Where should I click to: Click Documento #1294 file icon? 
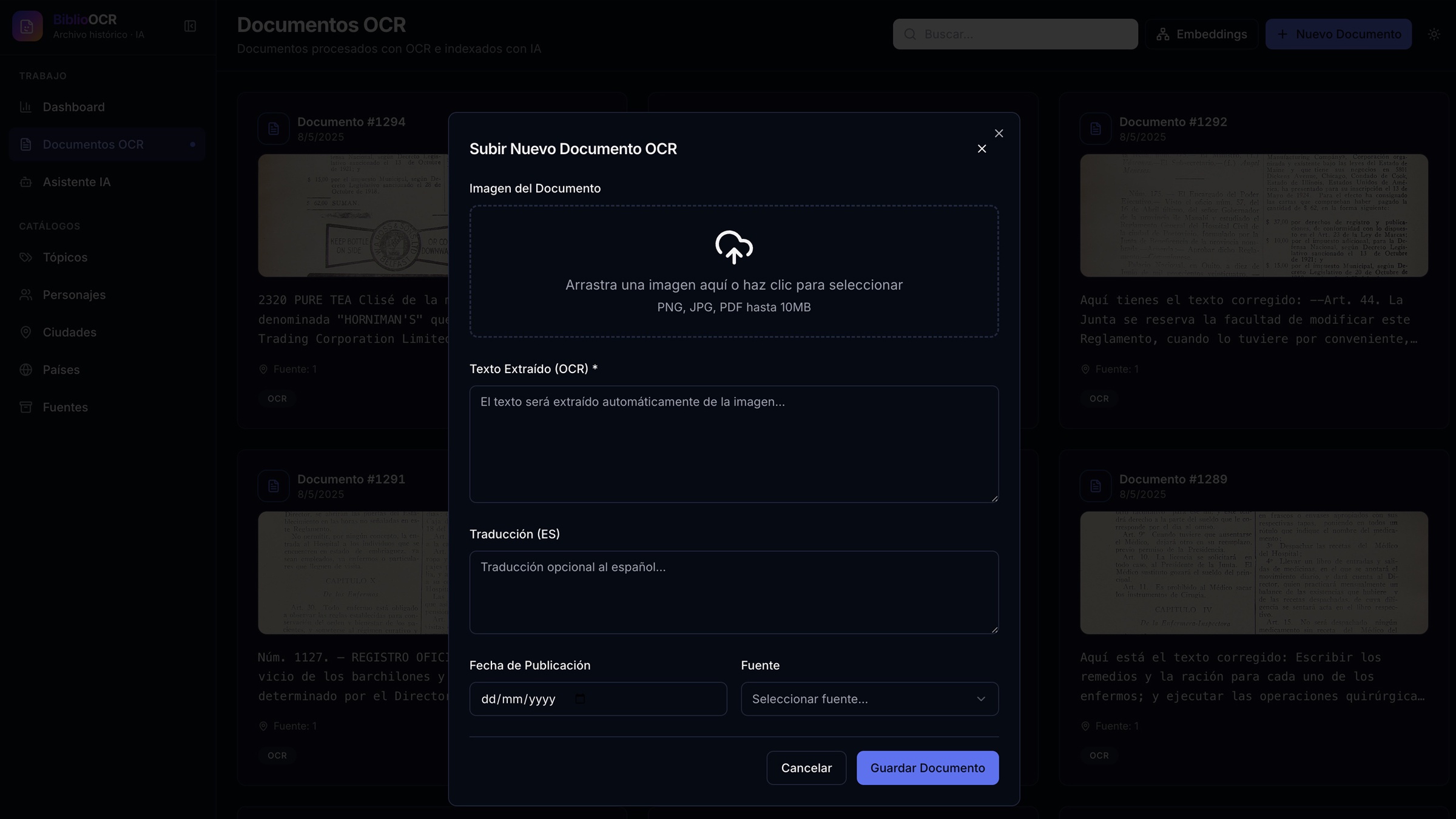pos(274,129)
